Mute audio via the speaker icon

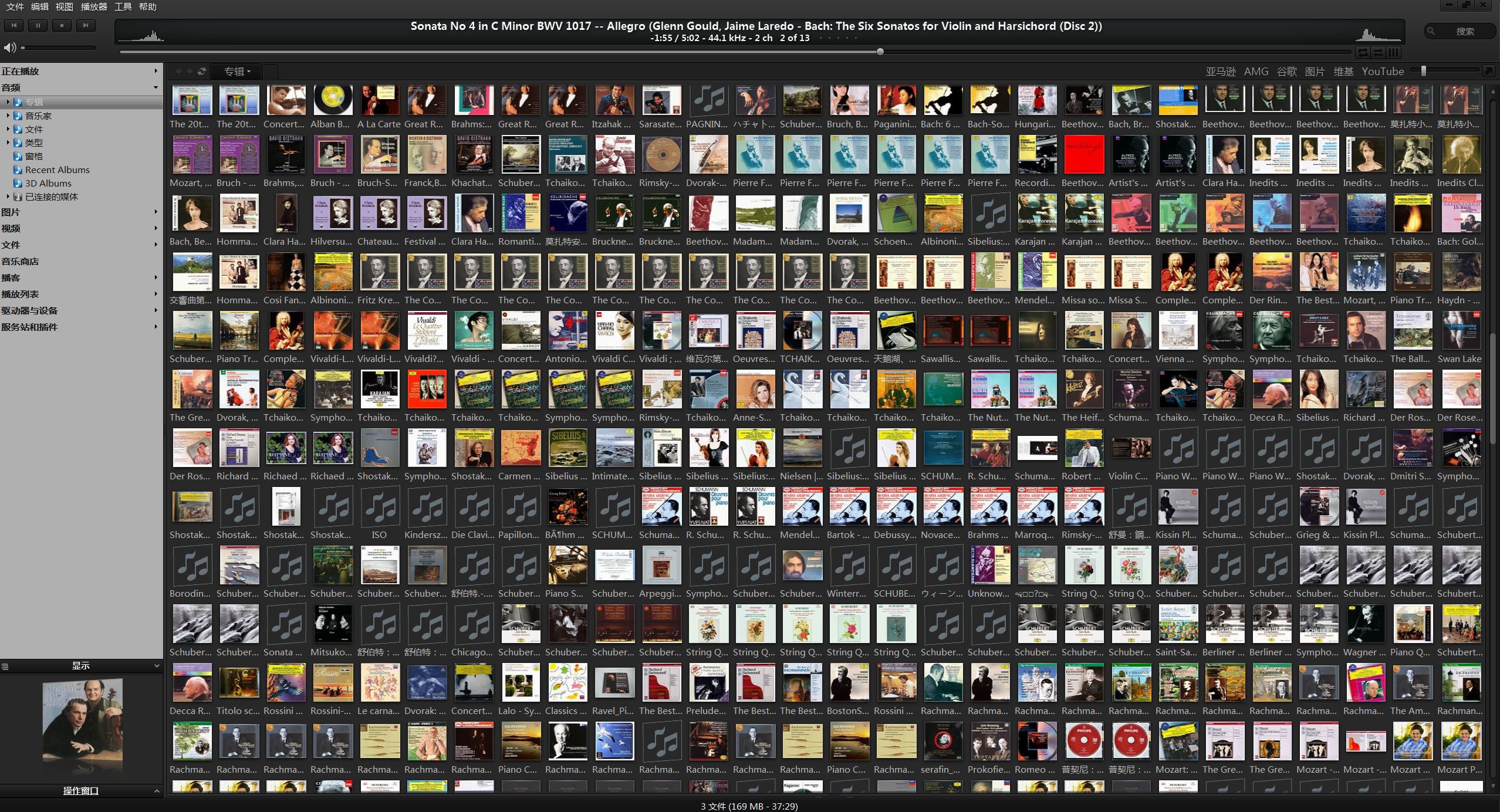pos(9,48)
